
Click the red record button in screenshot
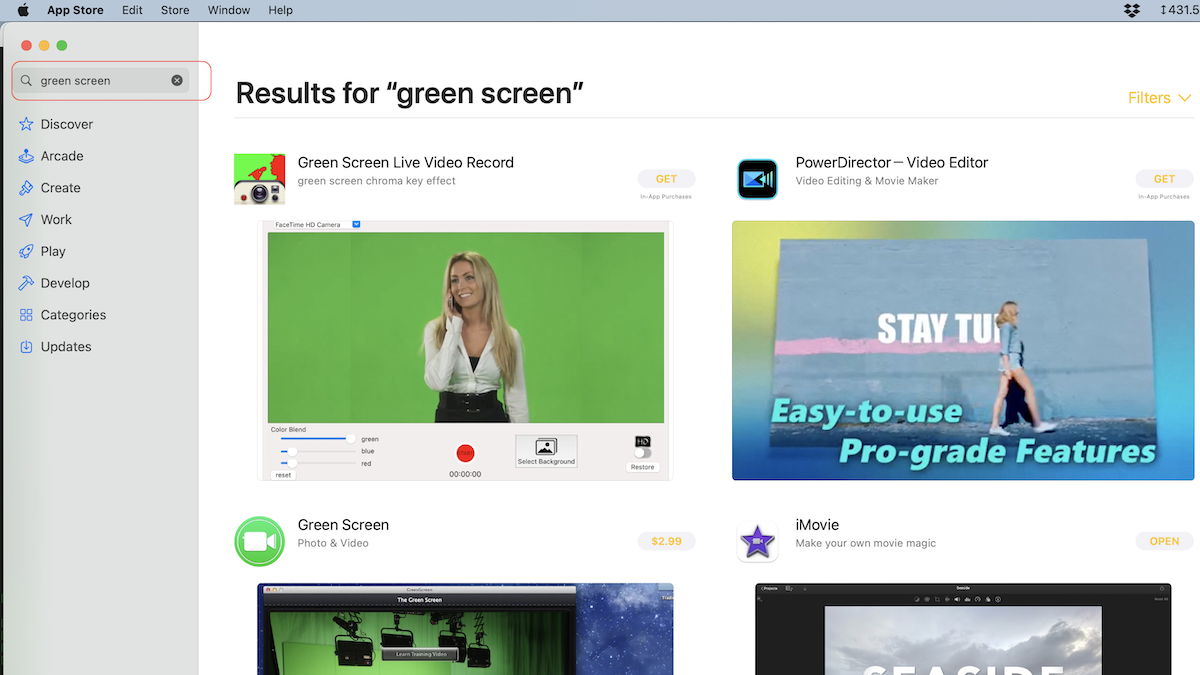click(x=465, y=453)
